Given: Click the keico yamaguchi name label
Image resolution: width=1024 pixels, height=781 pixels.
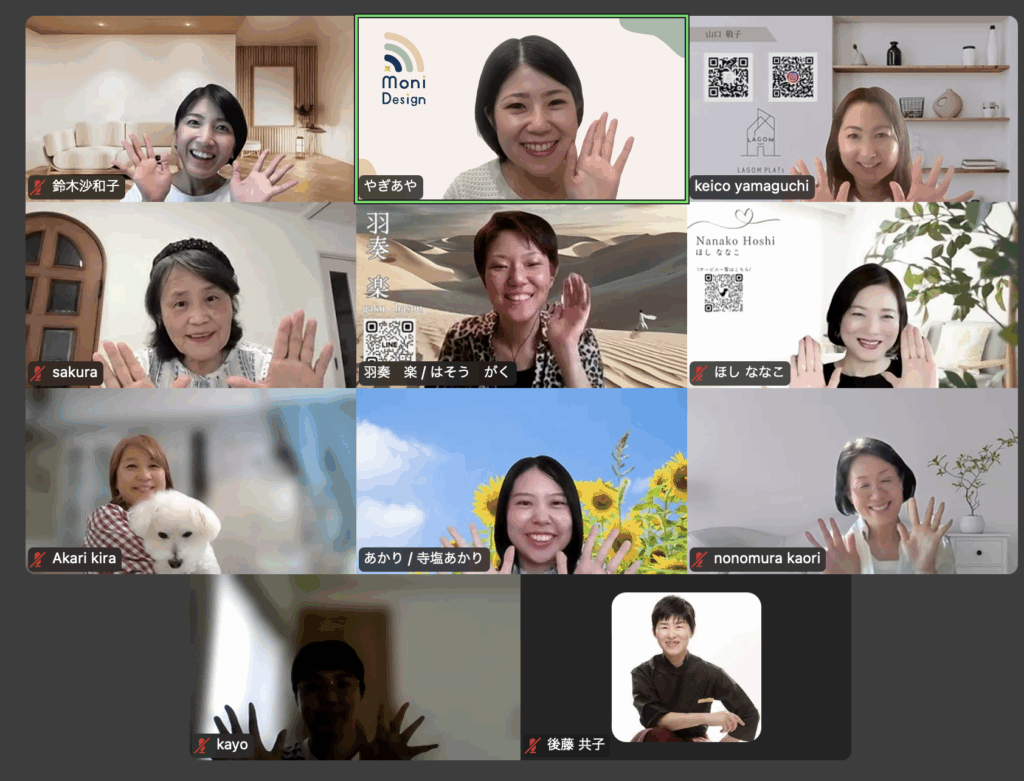Looking at the screenshot, I should click(x=750, y=187).
